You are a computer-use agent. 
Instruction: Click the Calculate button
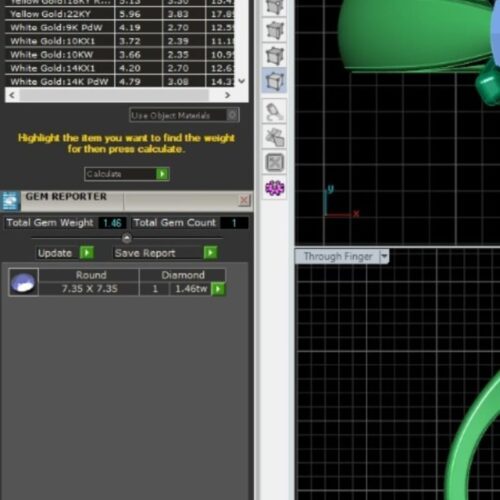pyautogui.click(x=127, y=174)
